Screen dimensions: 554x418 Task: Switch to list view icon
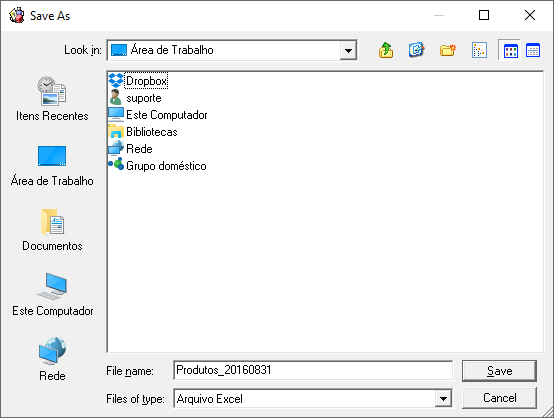pos(510,51)
